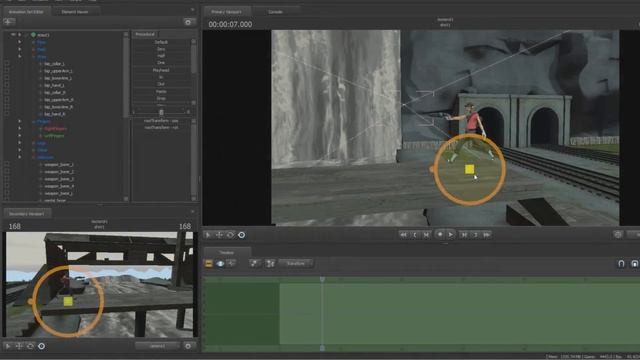Switch to Element Viewer tab

coord(75,12)
